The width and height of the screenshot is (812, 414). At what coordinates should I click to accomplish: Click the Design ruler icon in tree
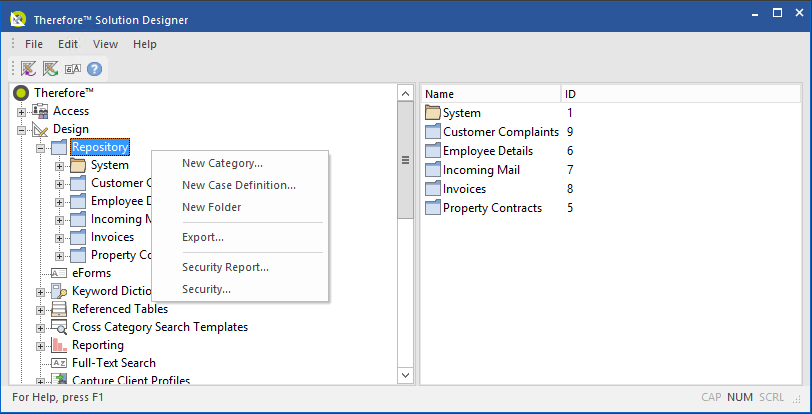click(40, 129)
